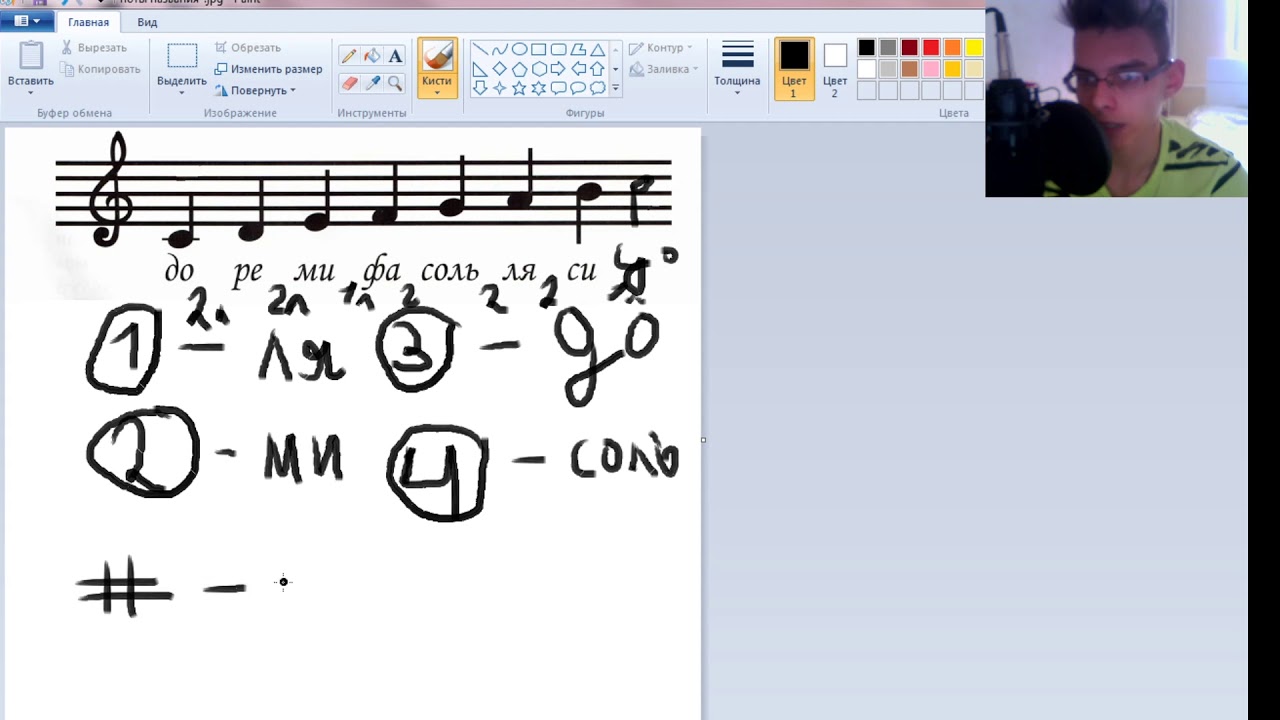Screen dimensions: 1280x720
Task: Open the blue Paint file menu button
Action: pos(27,21)
